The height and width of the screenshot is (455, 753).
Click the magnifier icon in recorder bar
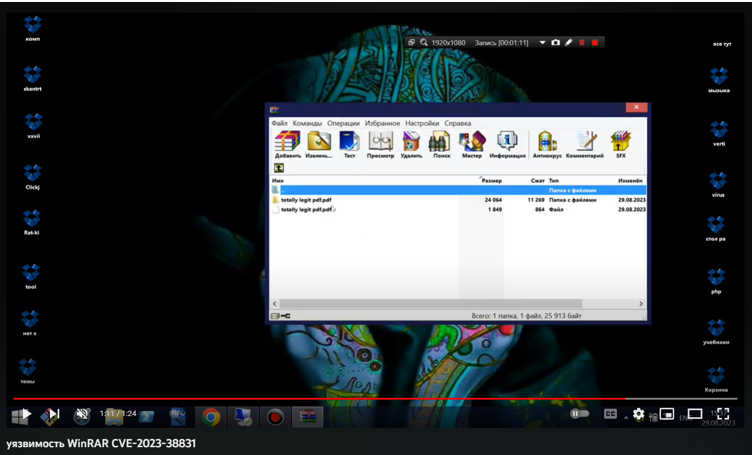click(x=424, y=42)
